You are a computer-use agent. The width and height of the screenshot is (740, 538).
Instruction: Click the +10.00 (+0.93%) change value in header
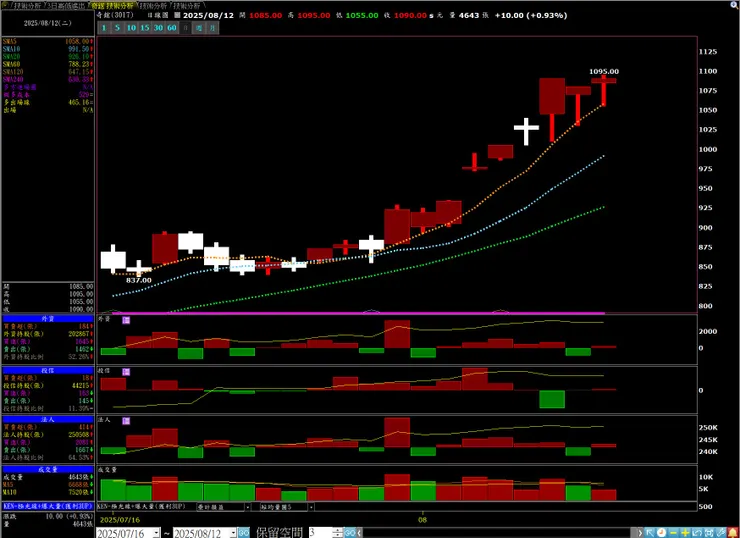[x=531, y=16]
